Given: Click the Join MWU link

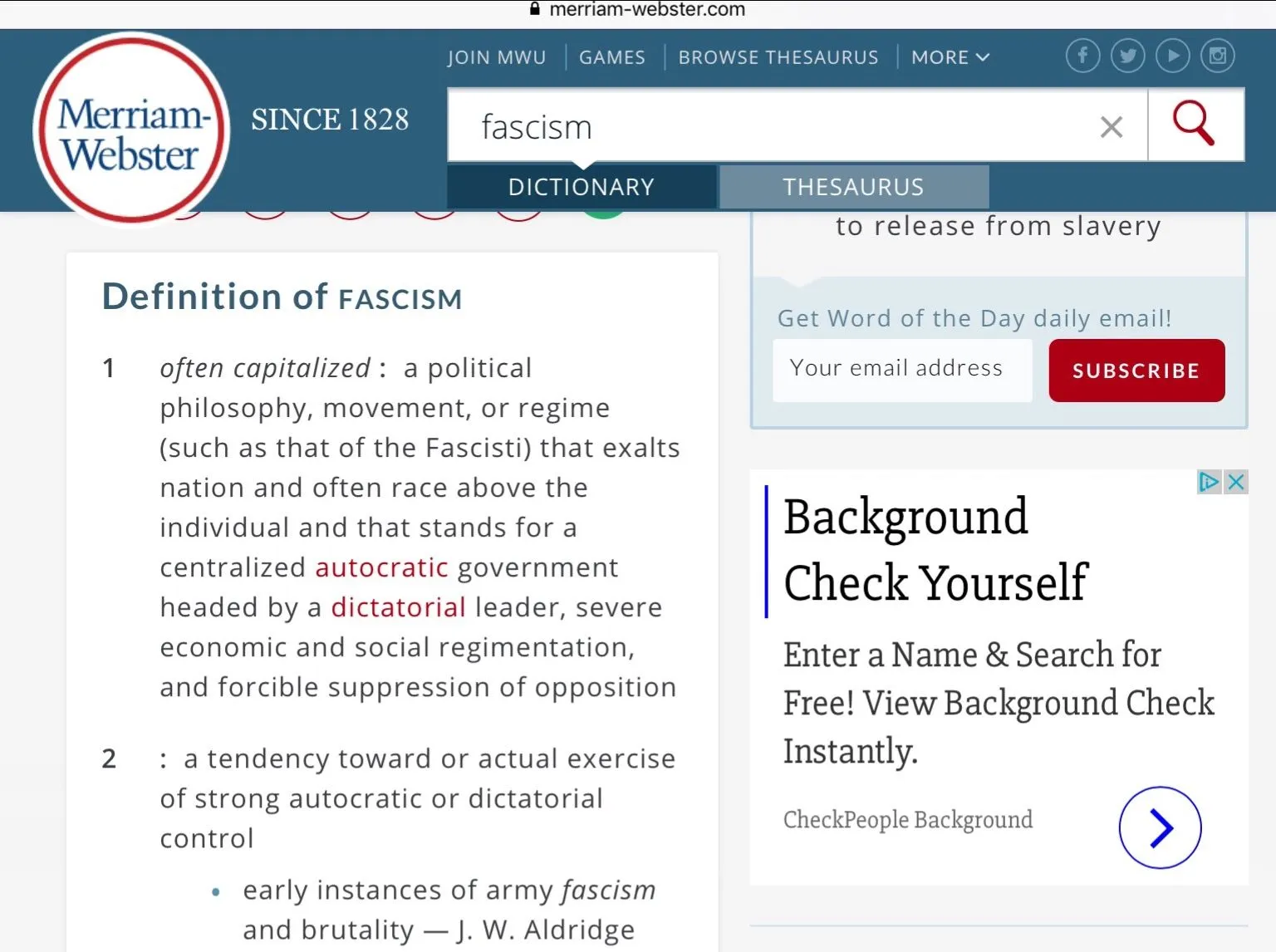Looking at the screenshot, I should (497, 57).
